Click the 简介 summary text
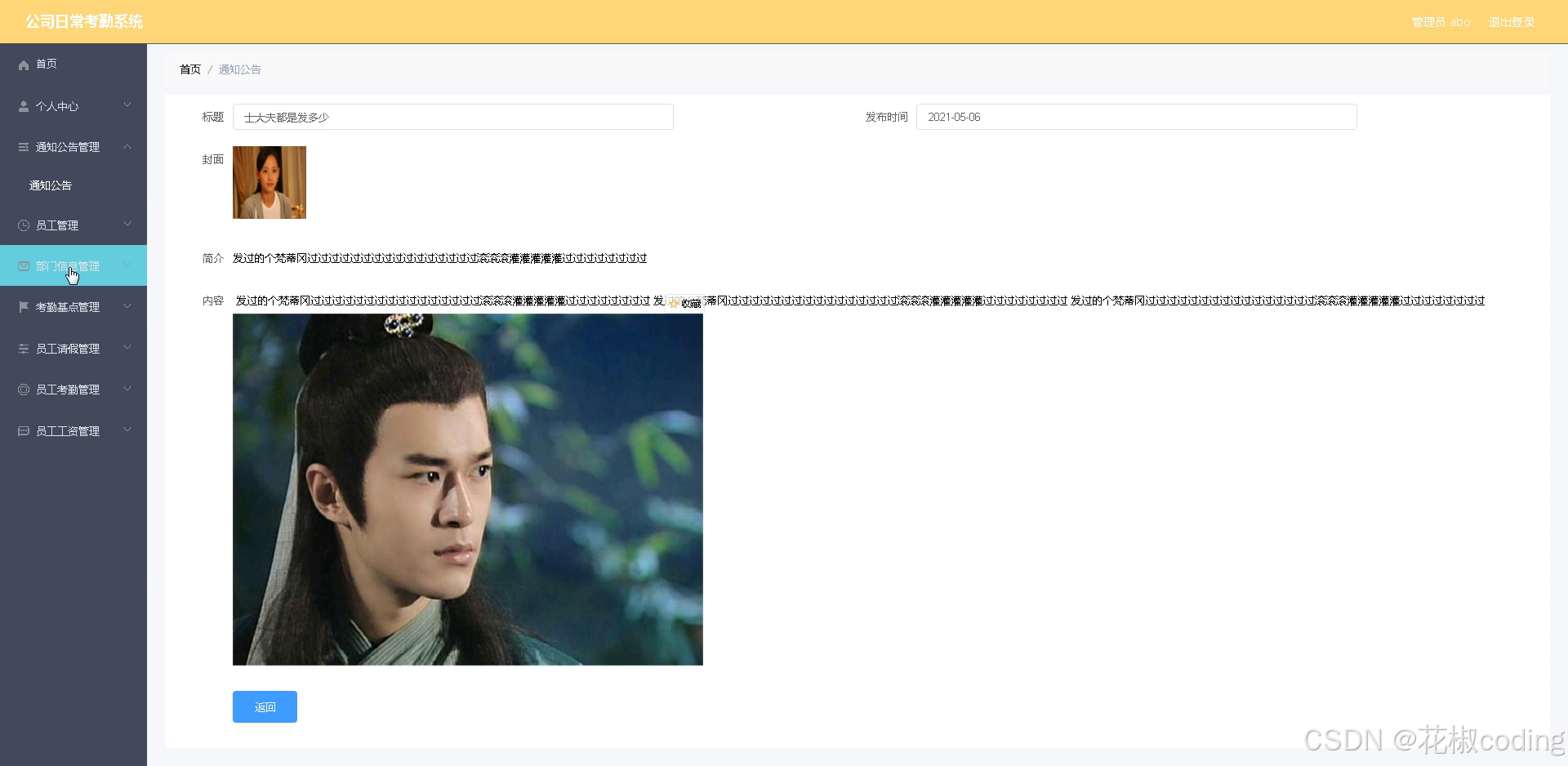The image size is (1568, 766). [440, 258]
